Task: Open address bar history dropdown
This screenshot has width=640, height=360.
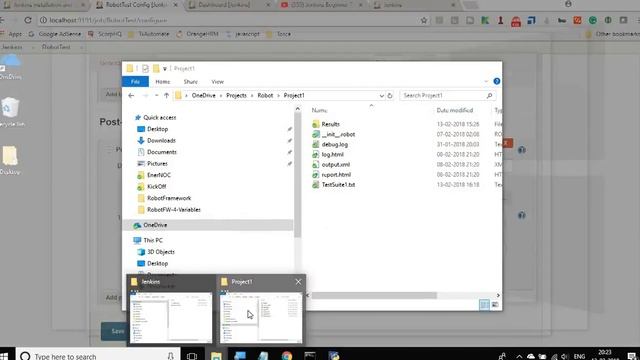Action: pyautogui.click(x=381, y=96)
